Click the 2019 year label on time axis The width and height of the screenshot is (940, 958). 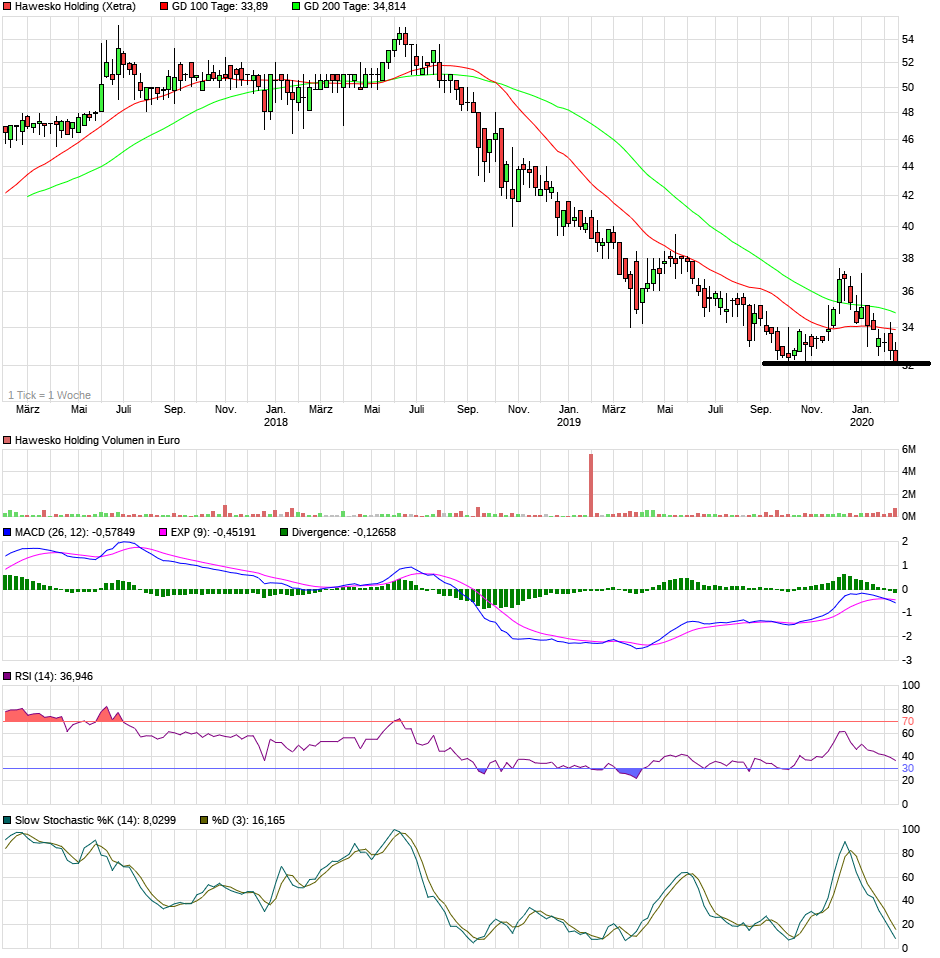click(568, 423)
